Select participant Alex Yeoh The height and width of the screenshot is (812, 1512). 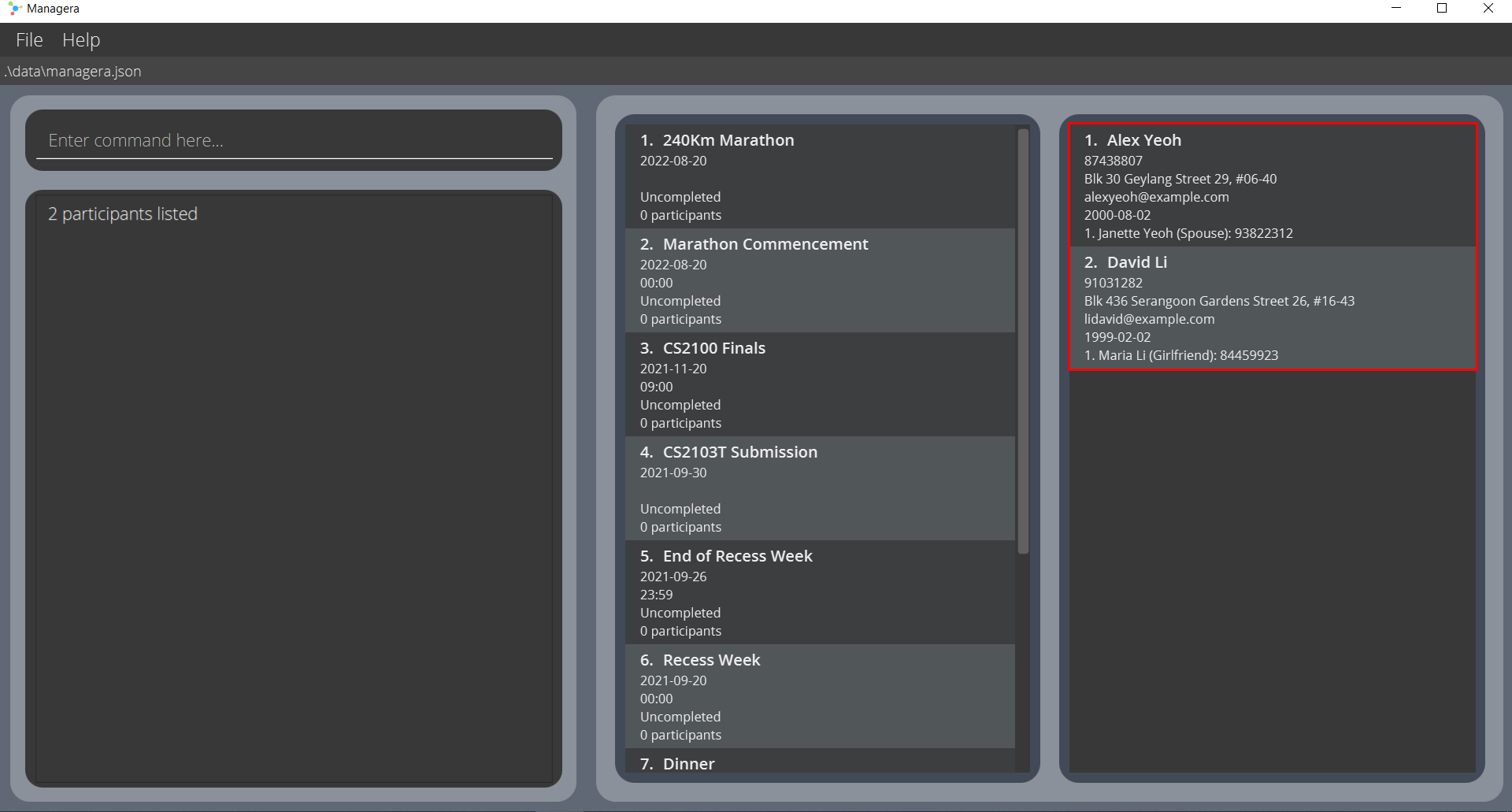click(1272, 186)
